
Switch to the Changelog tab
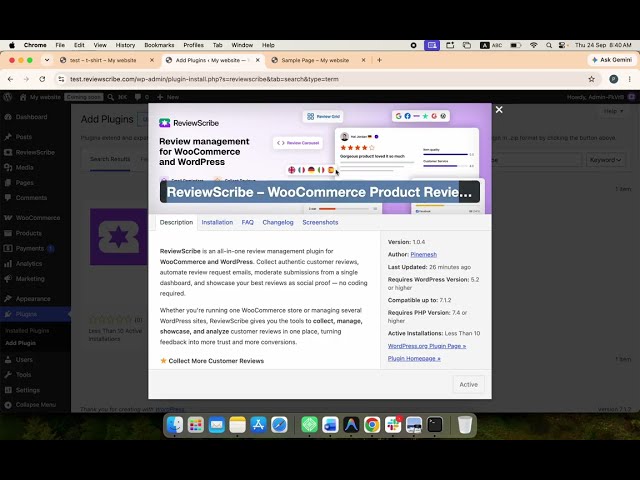(x=278, y=222)
